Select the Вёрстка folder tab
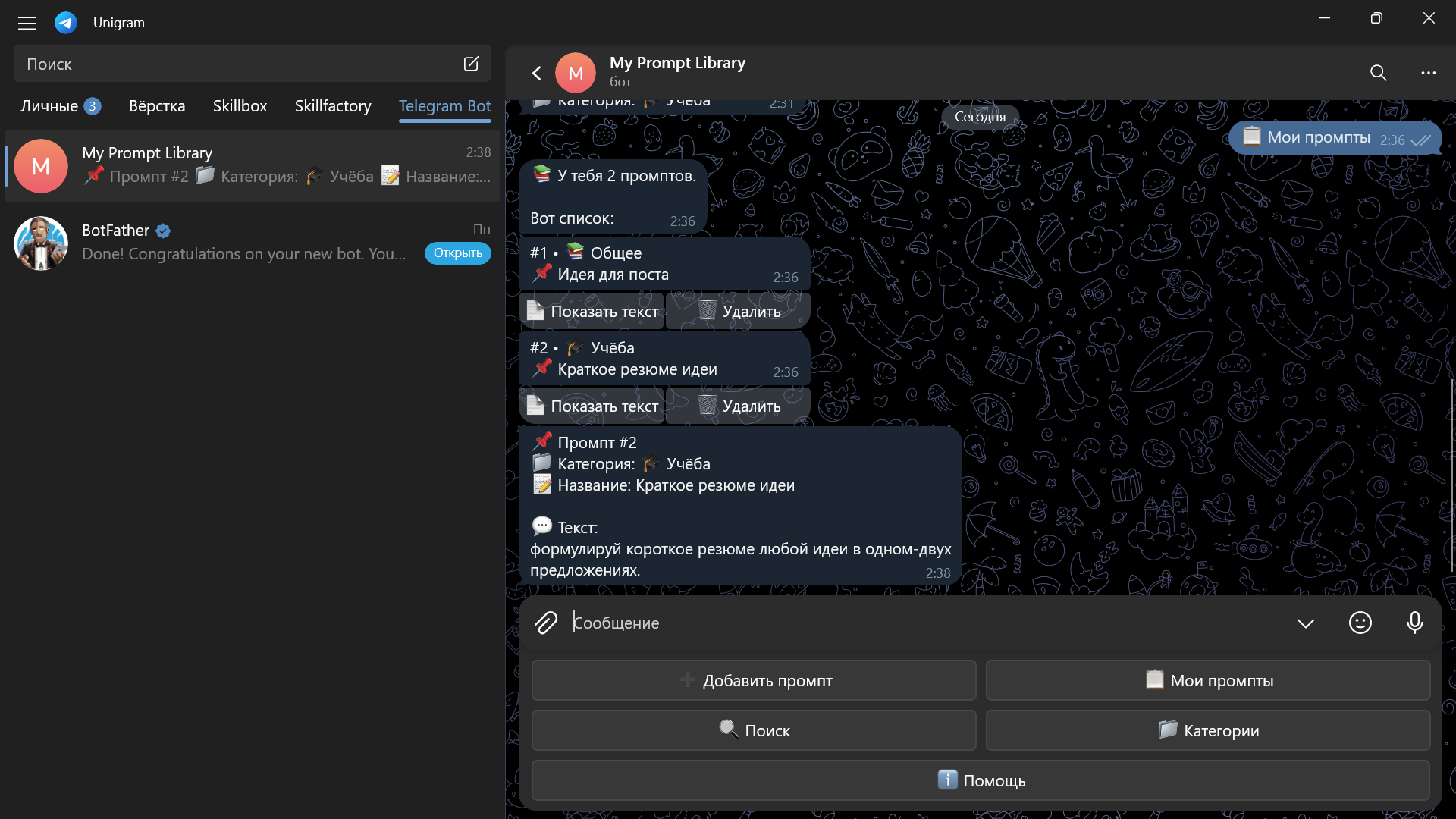This screenshot has width=1456, height=819. [157, 106]
